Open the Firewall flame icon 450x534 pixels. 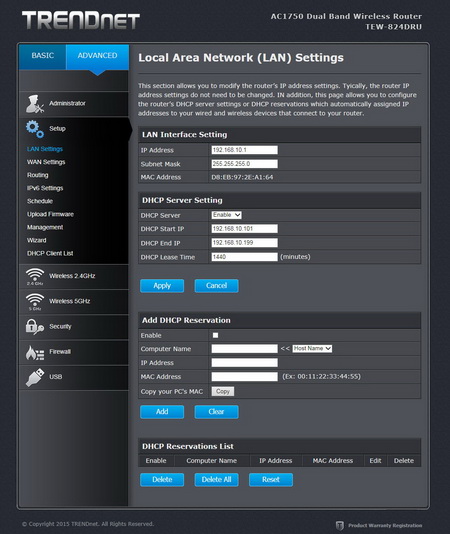[35, 352]
